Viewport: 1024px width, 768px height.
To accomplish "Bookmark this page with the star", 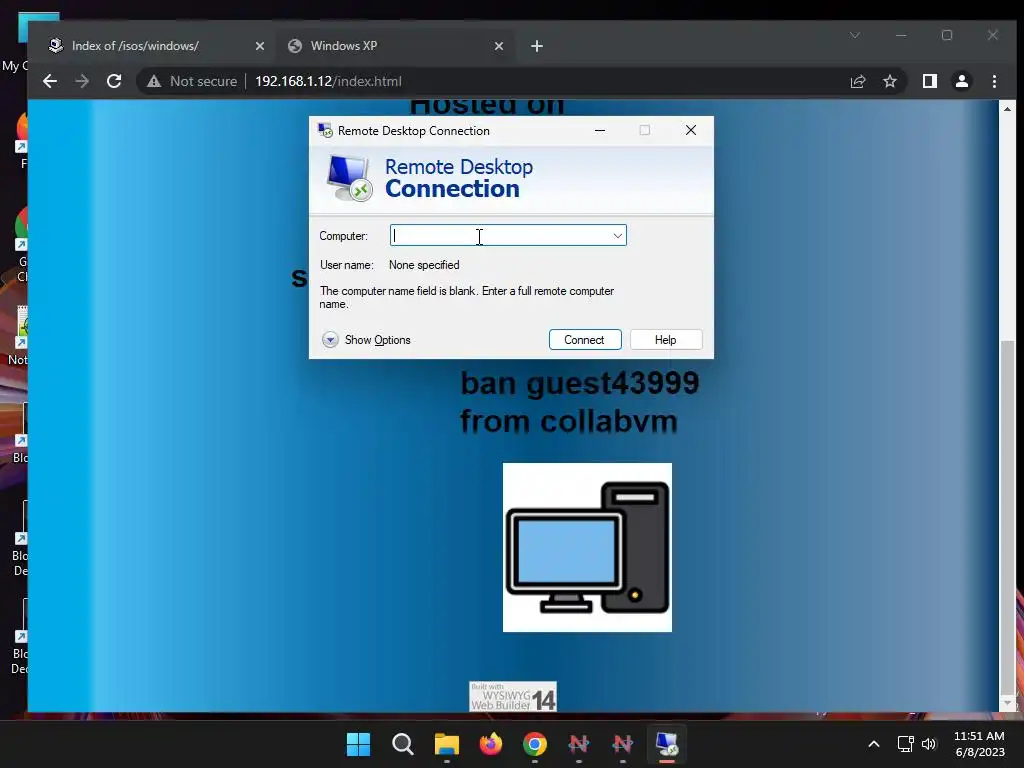I will coord(889,81).
